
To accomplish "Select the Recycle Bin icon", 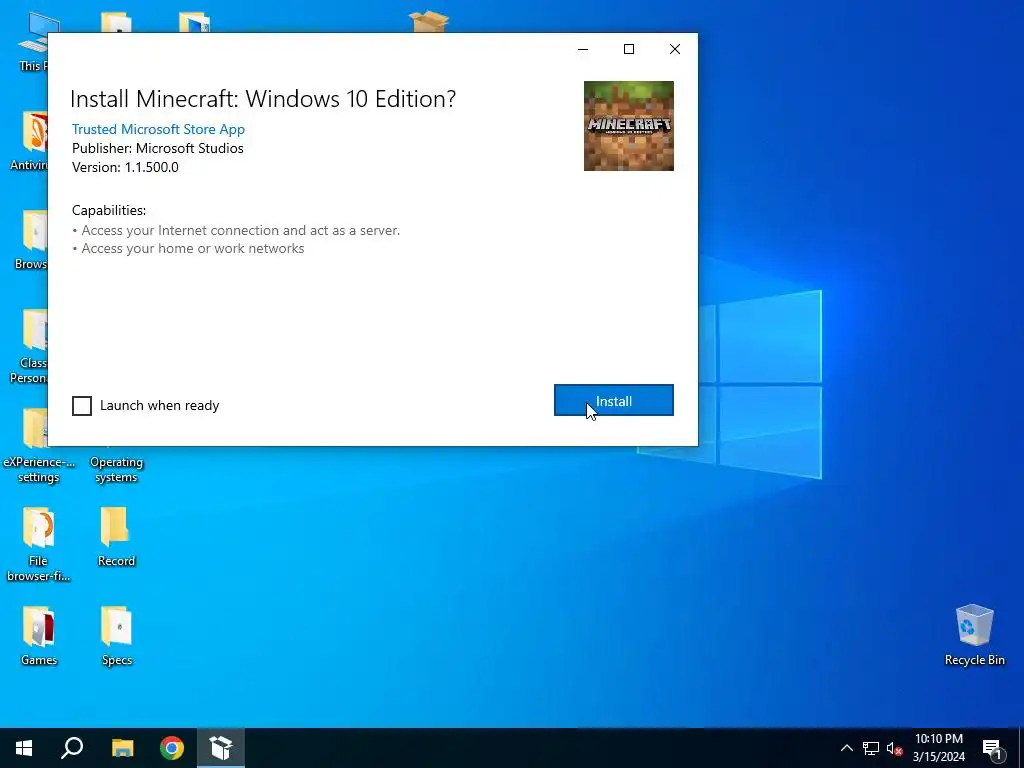I will 974,635.
